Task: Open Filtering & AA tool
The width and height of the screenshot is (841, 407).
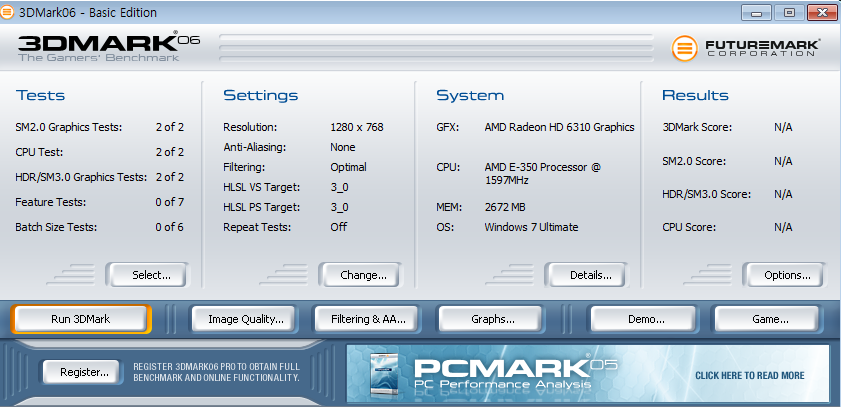Action: 366,319
